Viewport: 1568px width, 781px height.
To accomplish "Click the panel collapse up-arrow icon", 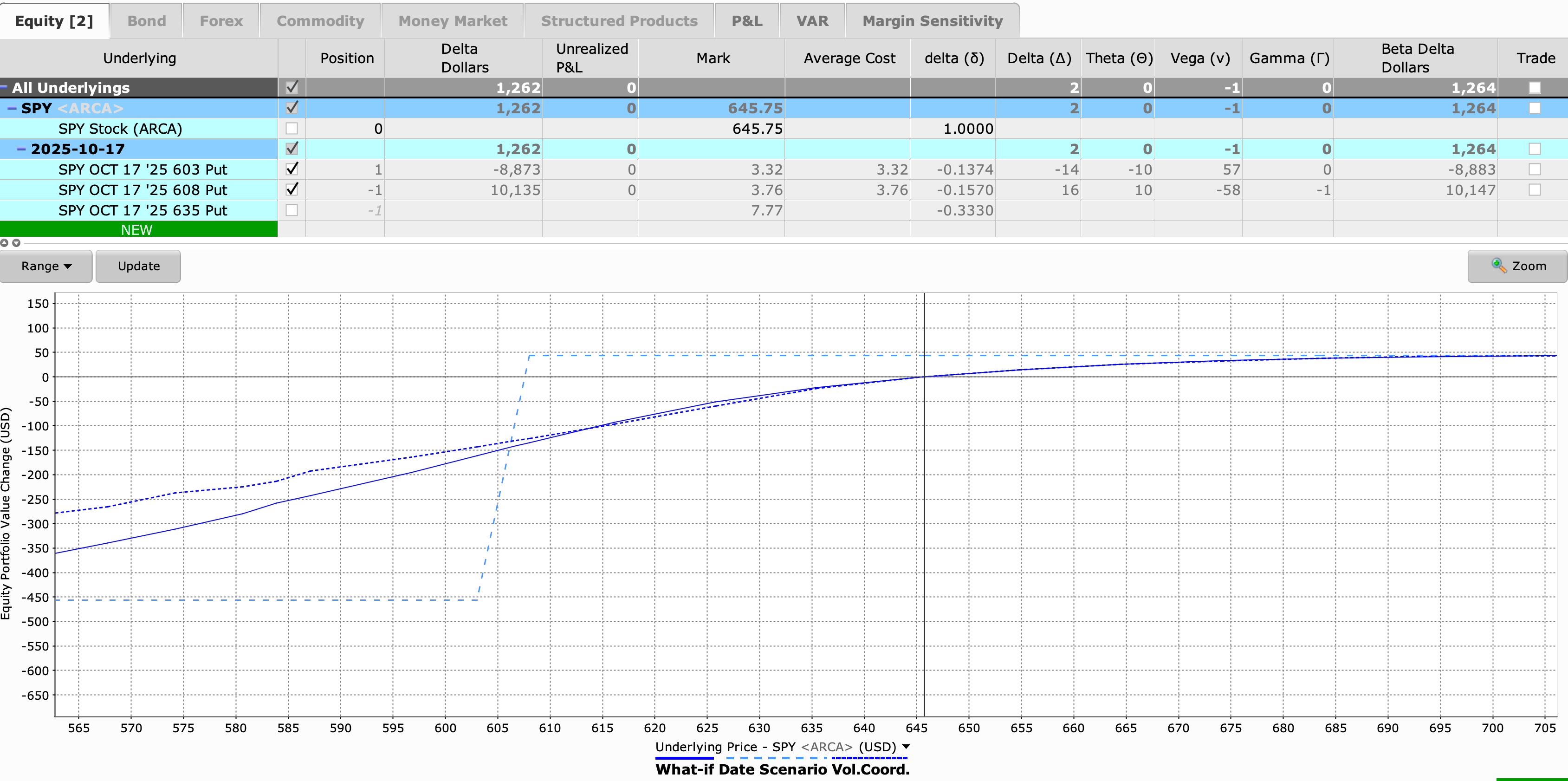I will coord(4,243).
